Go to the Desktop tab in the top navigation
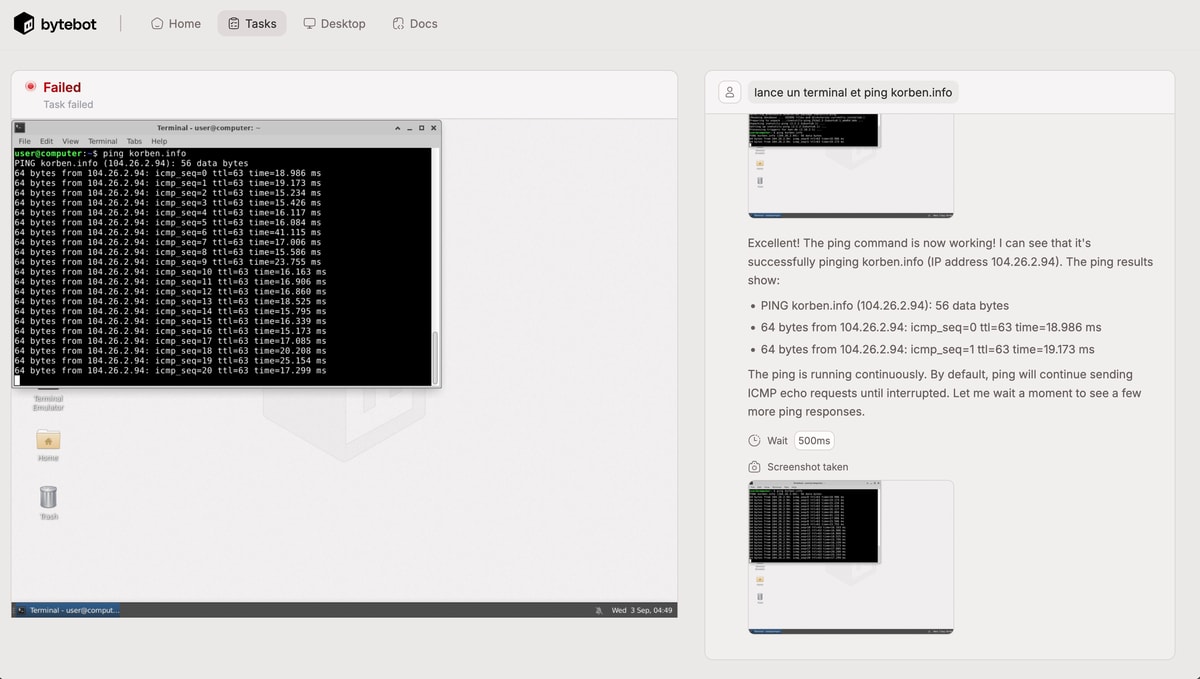The height and width of the screenshot is (679, 1200). point(334,23)
